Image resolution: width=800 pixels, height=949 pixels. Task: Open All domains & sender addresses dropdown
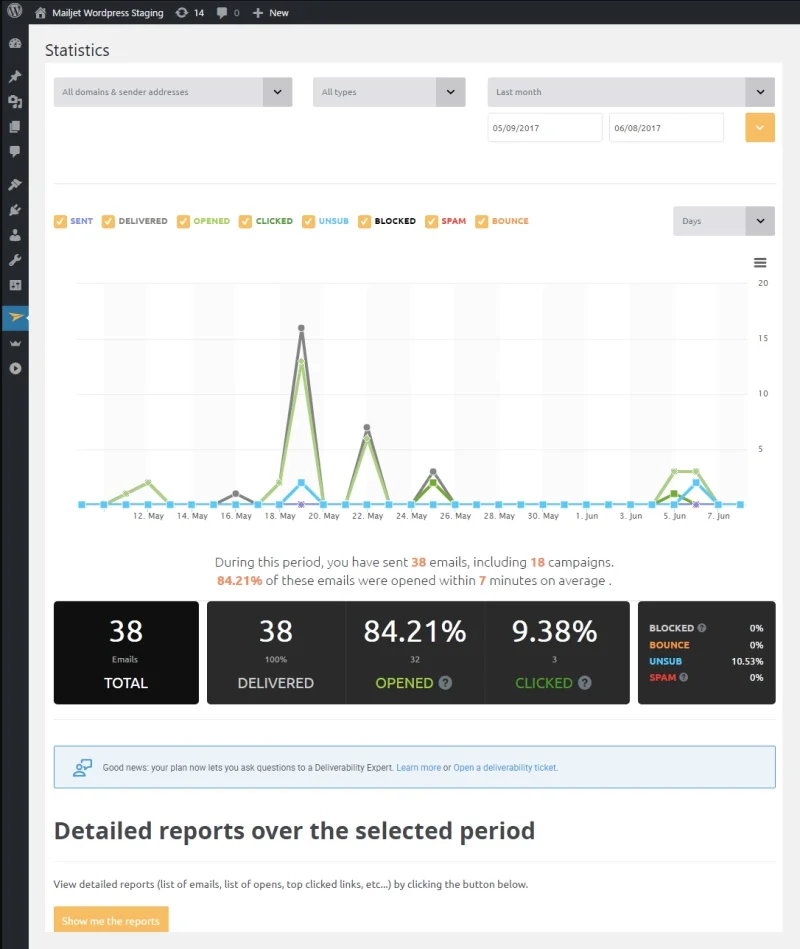(173, 92)
